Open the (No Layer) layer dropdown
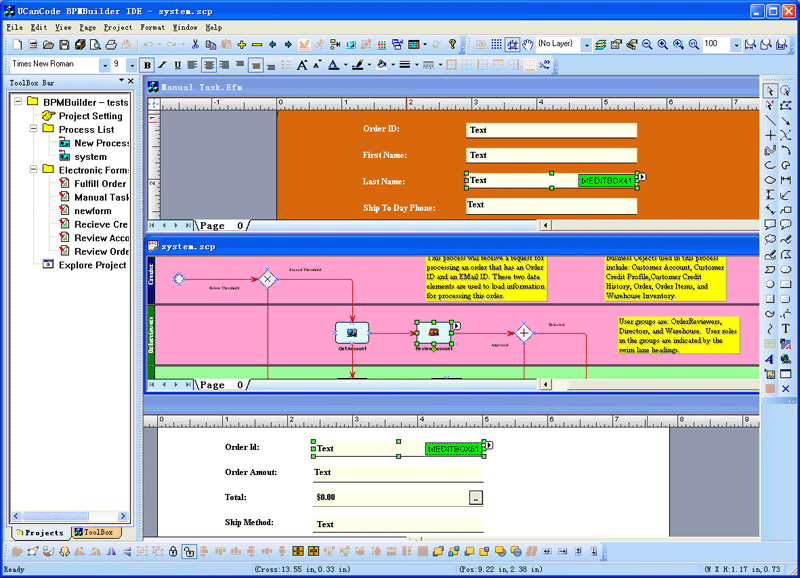800x578 pixels. click(x=586, y=45)
